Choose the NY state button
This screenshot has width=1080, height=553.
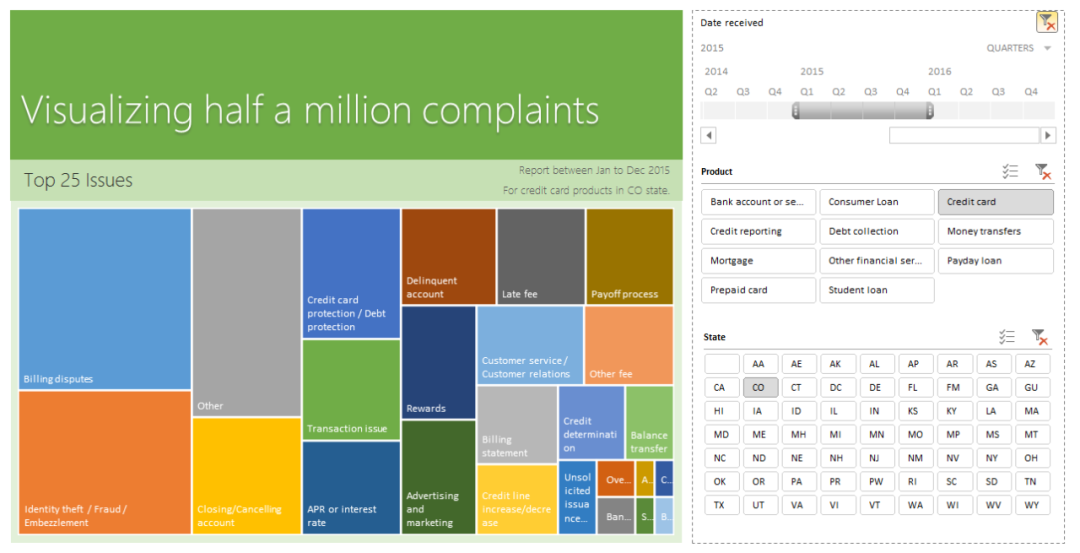[x=991, y=459]
